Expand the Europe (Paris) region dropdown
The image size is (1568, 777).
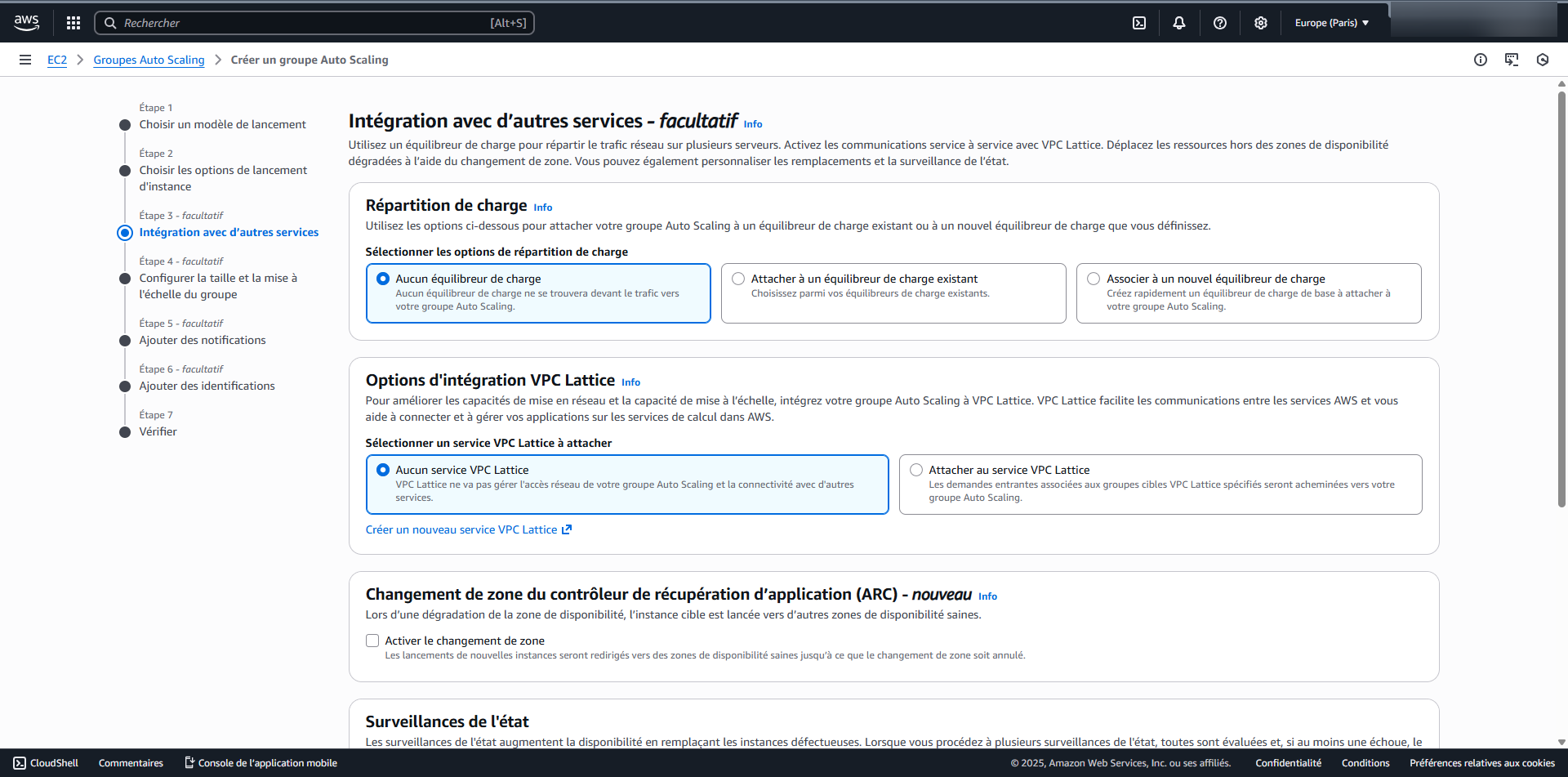[x=1331, y=23]
